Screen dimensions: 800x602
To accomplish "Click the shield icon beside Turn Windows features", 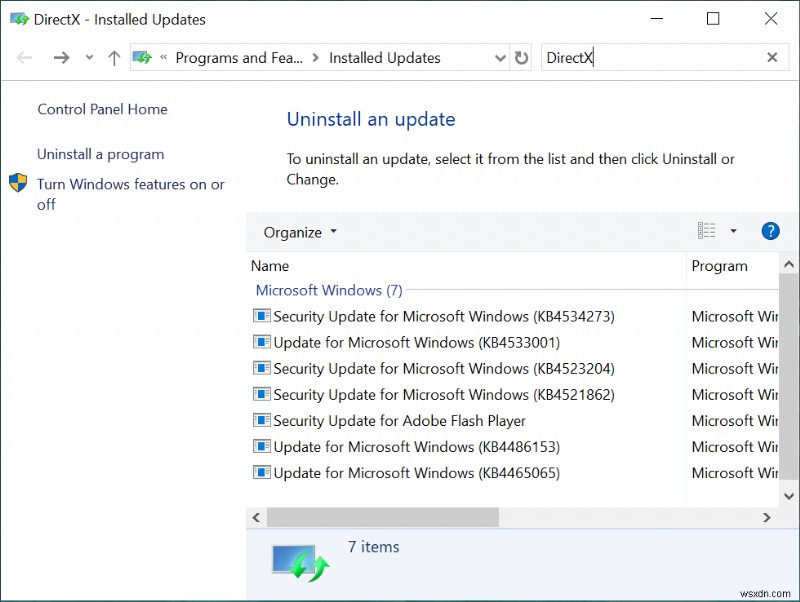I will 16,183.
